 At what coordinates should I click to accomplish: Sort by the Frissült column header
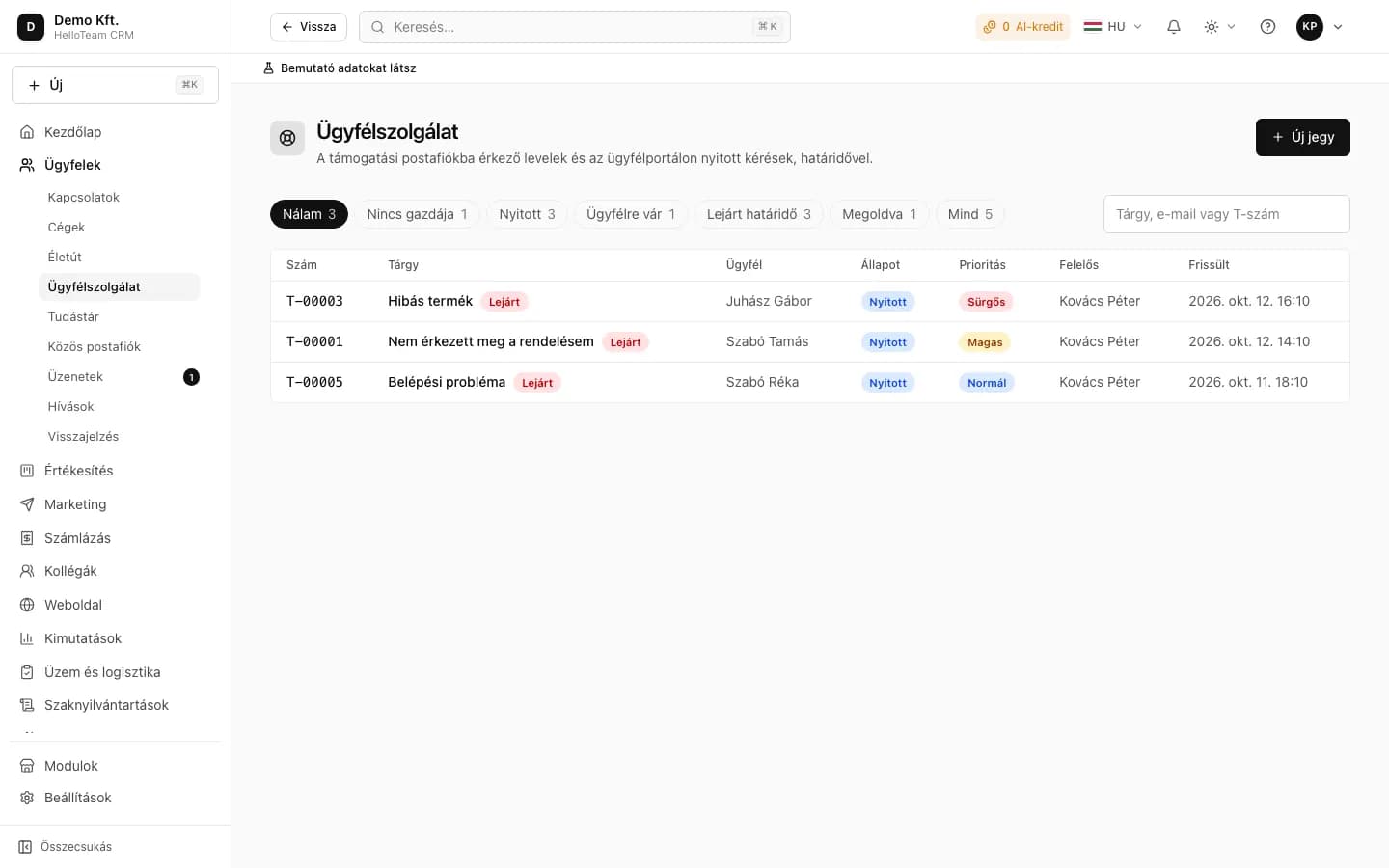click(x=1209, y=265)
